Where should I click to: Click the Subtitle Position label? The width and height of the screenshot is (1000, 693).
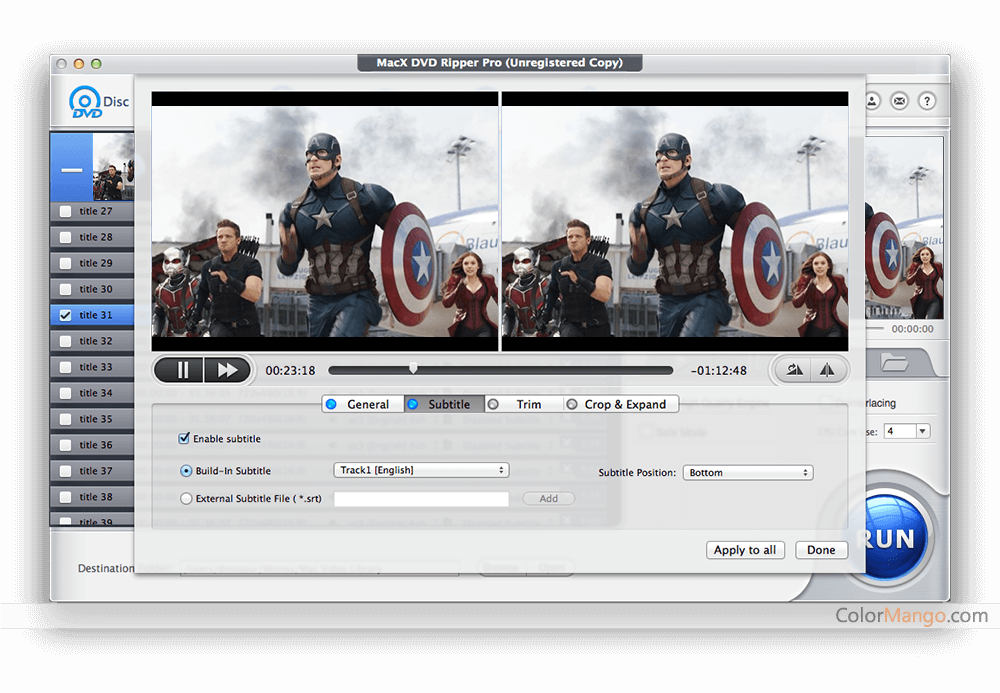[x=636, y=472]
